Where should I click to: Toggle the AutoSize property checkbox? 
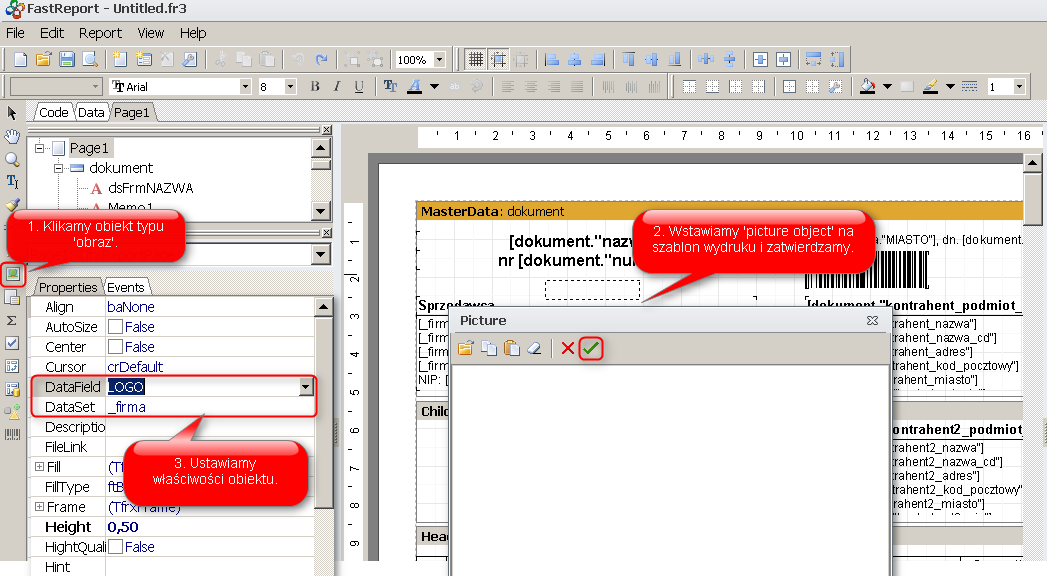tap(115, 327)
